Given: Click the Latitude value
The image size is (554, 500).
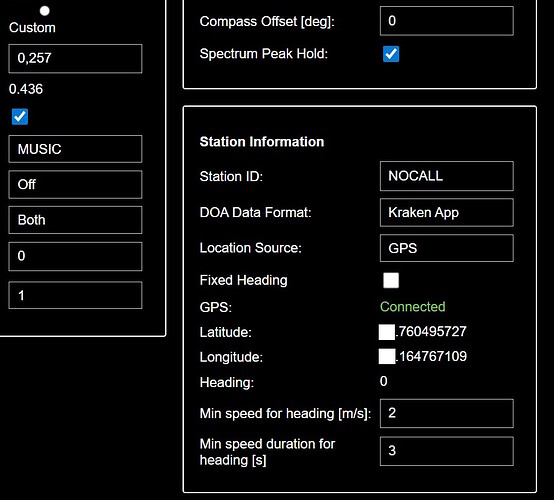Looking at the screenshot, I should pyautogui.click(x=423, y=332).
